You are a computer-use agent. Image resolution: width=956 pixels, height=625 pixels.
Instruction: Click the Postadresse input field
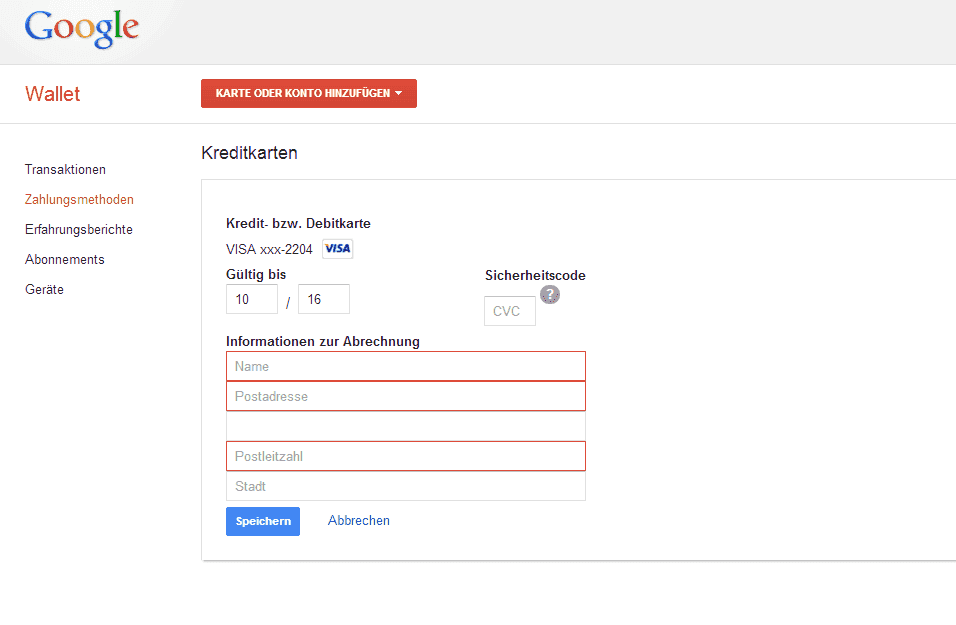[406, 396]
